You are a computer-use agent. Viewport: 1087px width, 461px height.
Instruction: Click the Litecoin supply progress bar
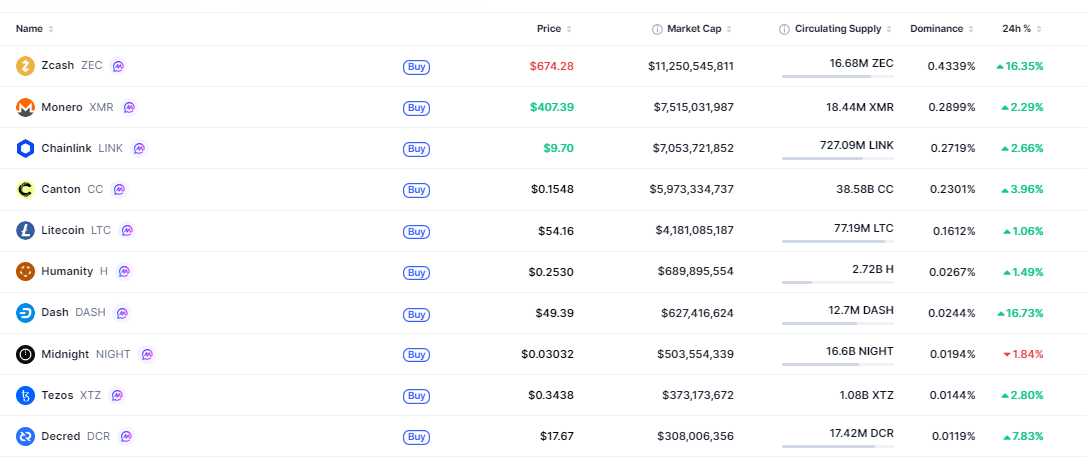point(837,241)
